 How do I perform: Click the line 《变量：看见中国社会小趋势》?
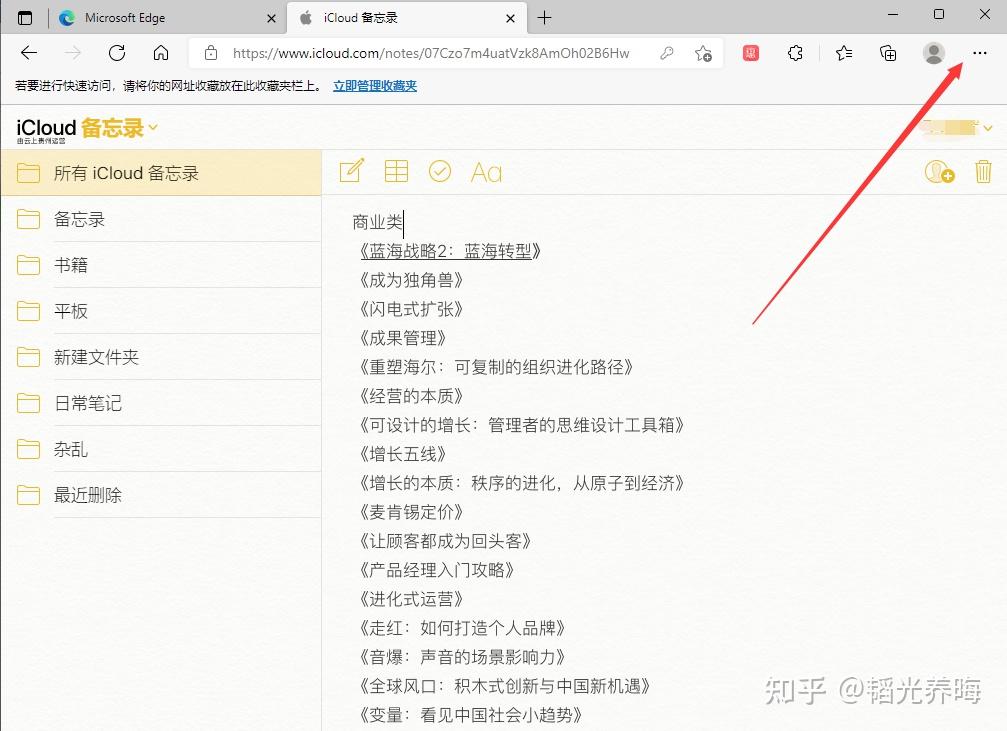pyautogui.click(x=471, y=715)
